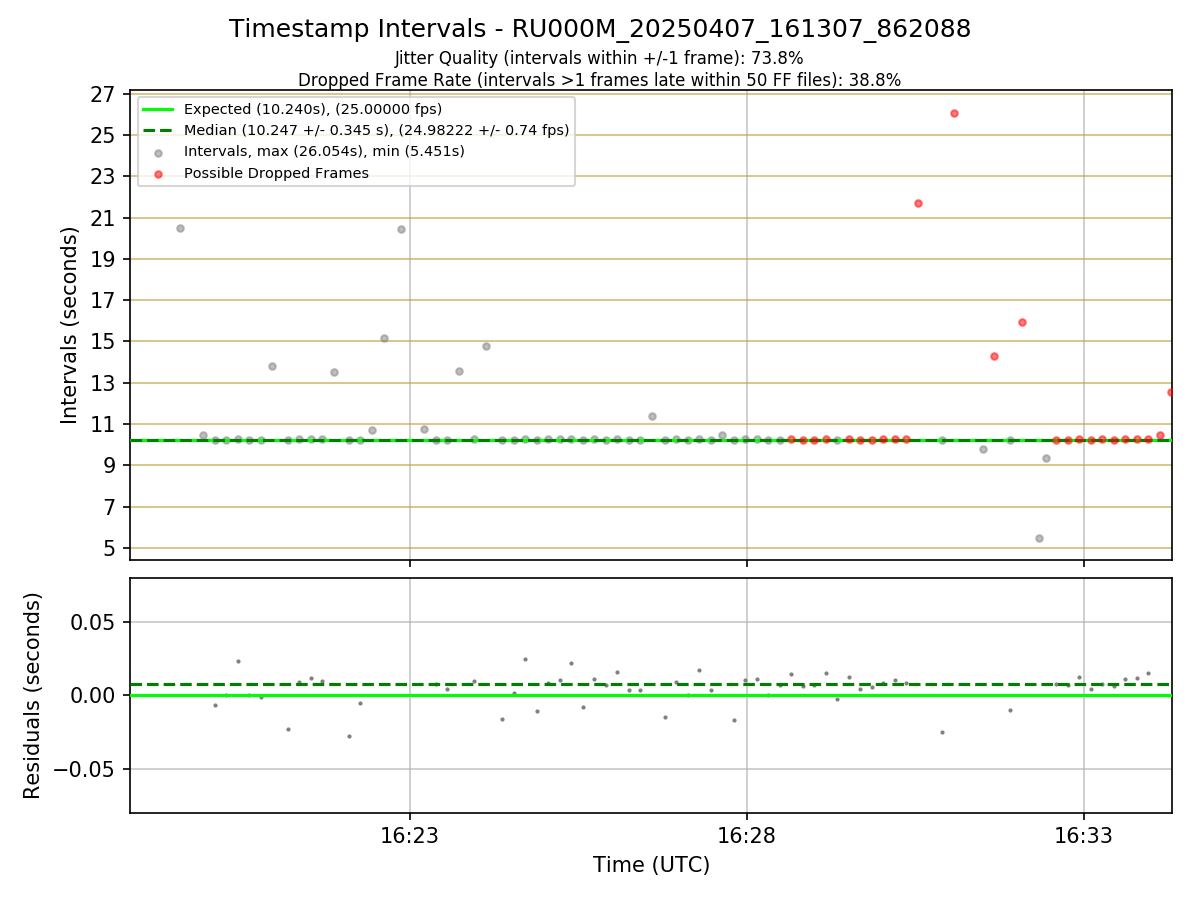Viewport: 1200px width, 900px height.
Task: Select the lowest gray point near 5.5 seconds
Action: coord(1039,538)
